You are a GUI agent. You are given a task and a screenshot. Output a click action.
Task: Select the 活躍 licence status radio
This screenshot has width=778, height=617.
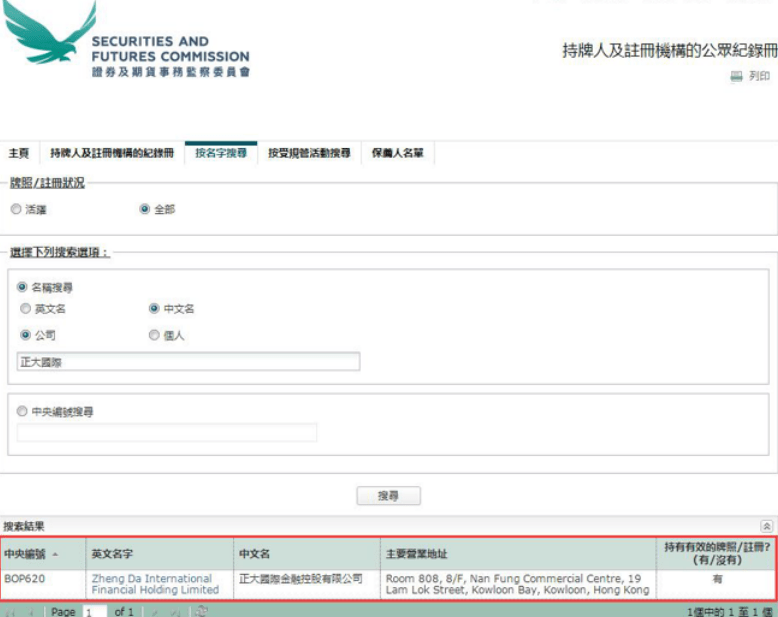click(16, 209)
